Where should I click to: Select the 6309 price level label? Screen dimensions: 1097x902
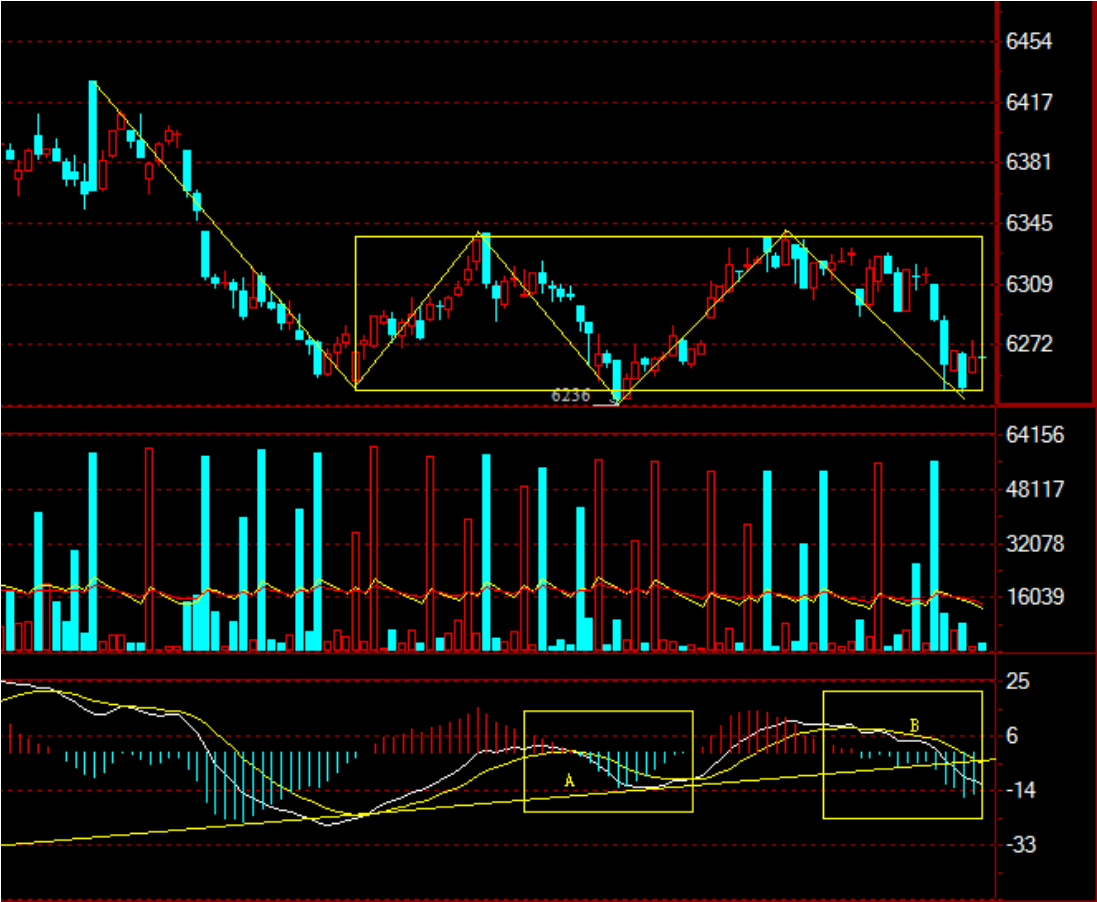coord(1029,285)
